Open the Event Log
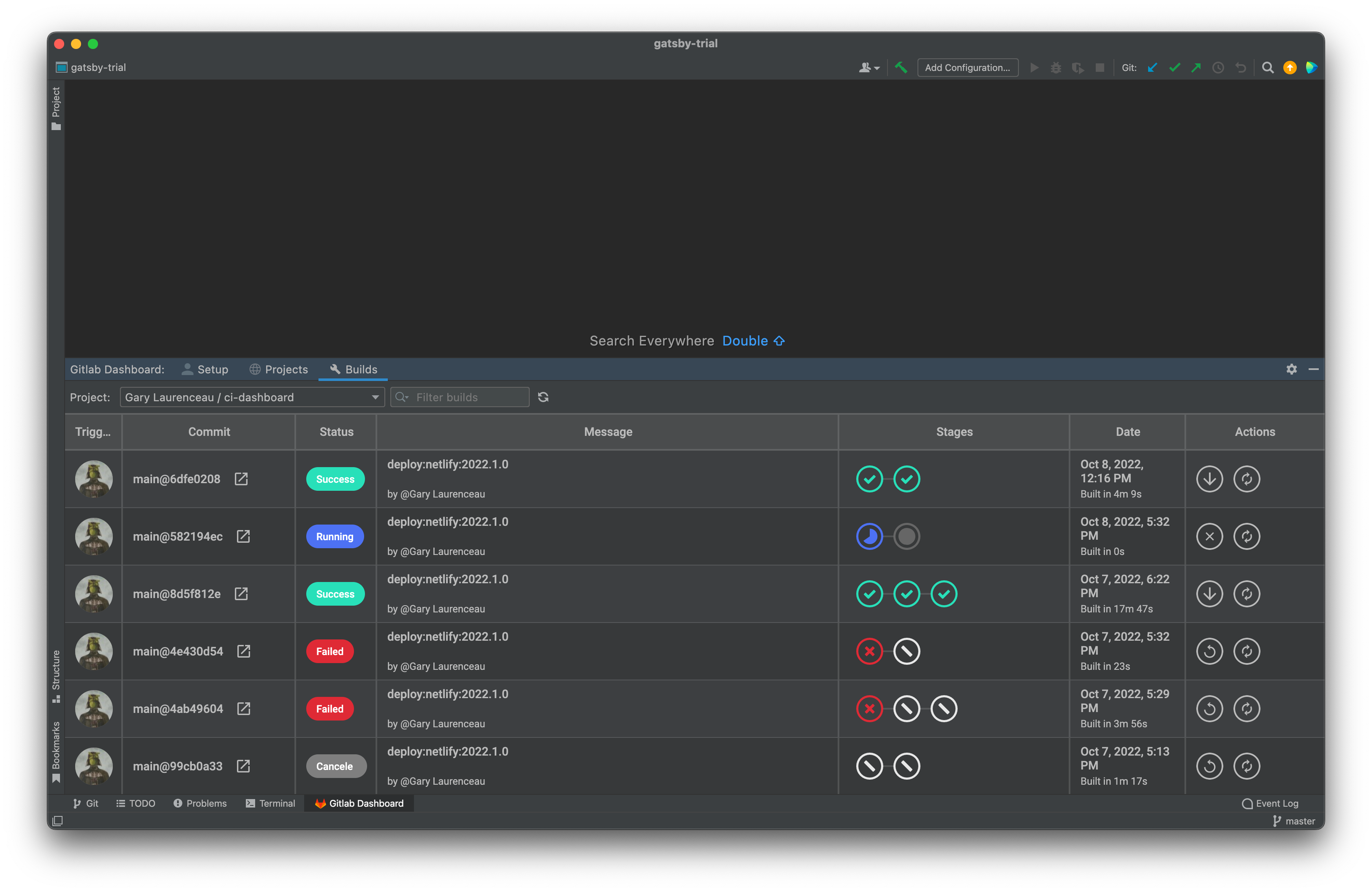 point(1270,803)
